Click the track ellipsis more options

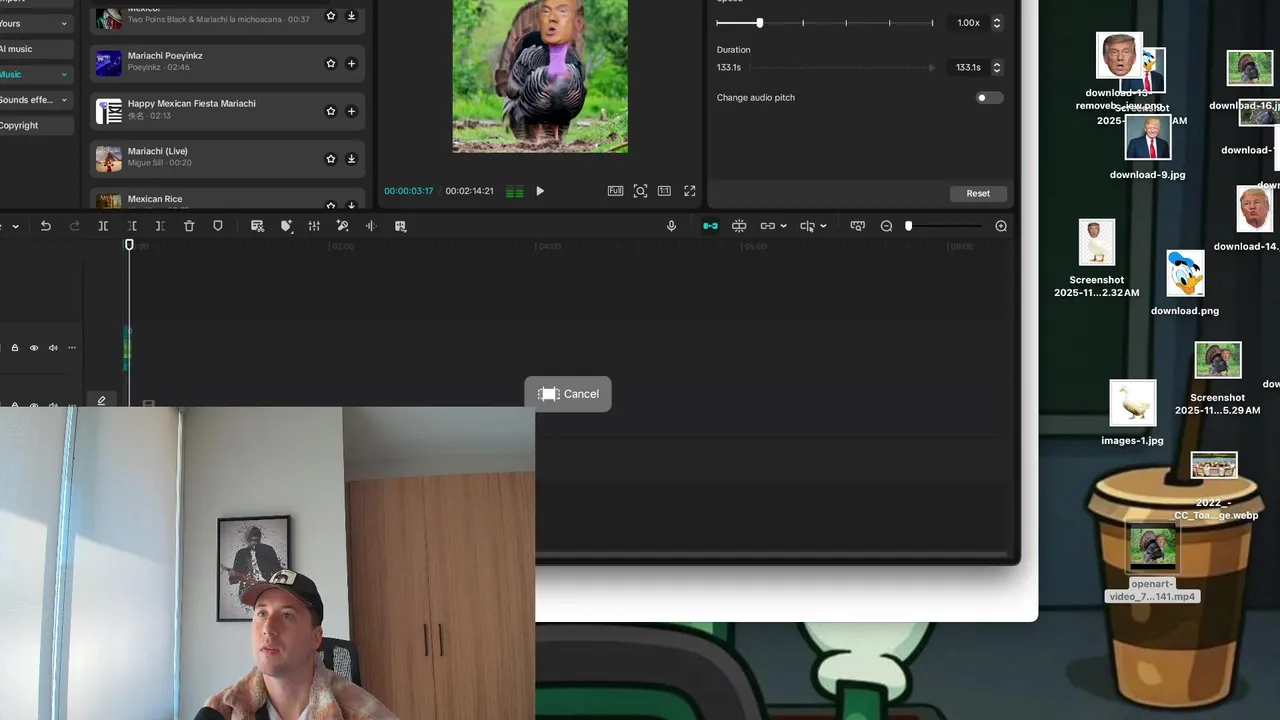point(72,348)
